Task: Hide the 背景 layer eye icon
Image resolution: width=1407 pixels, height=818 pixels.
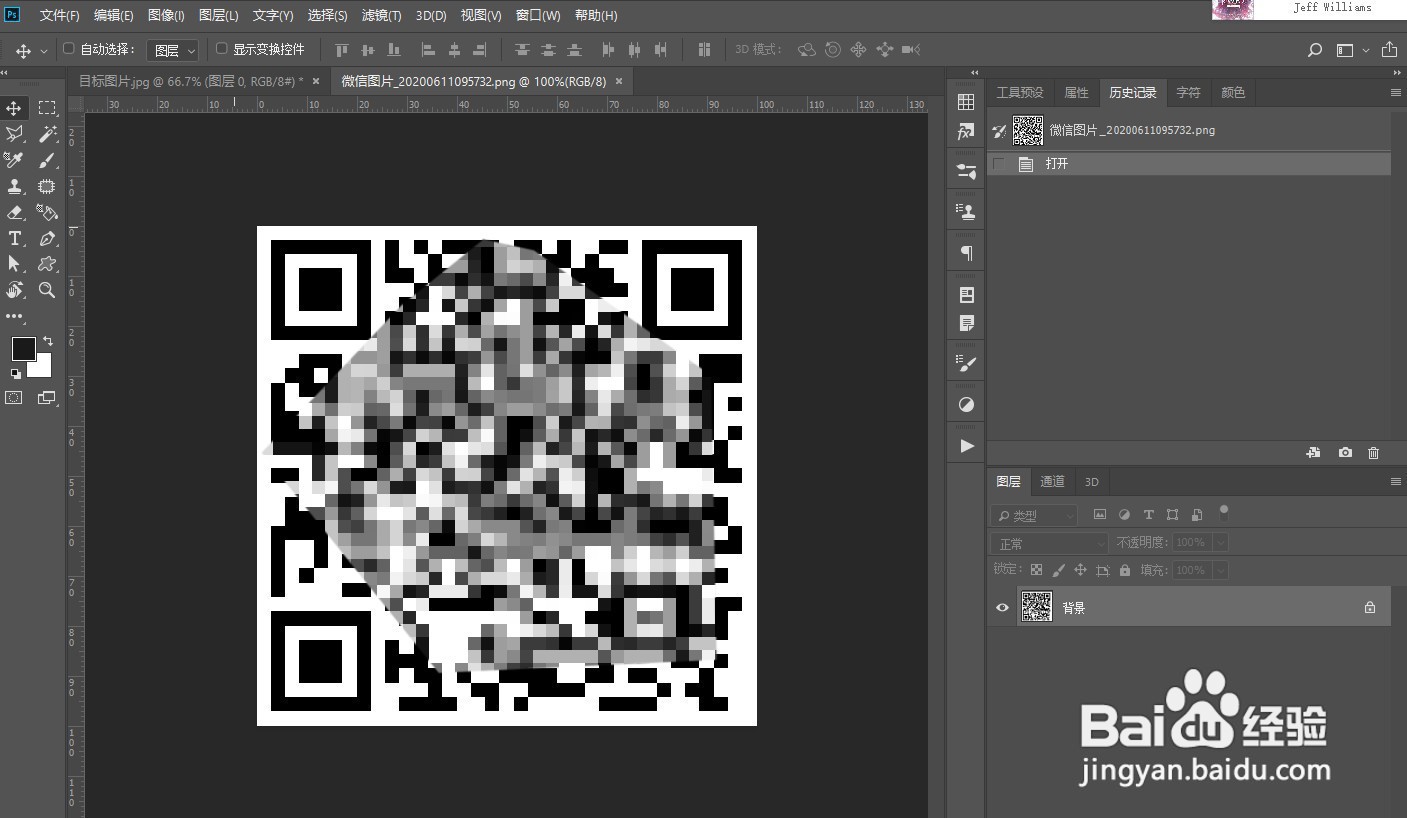Action: (x=1002, y=607)
